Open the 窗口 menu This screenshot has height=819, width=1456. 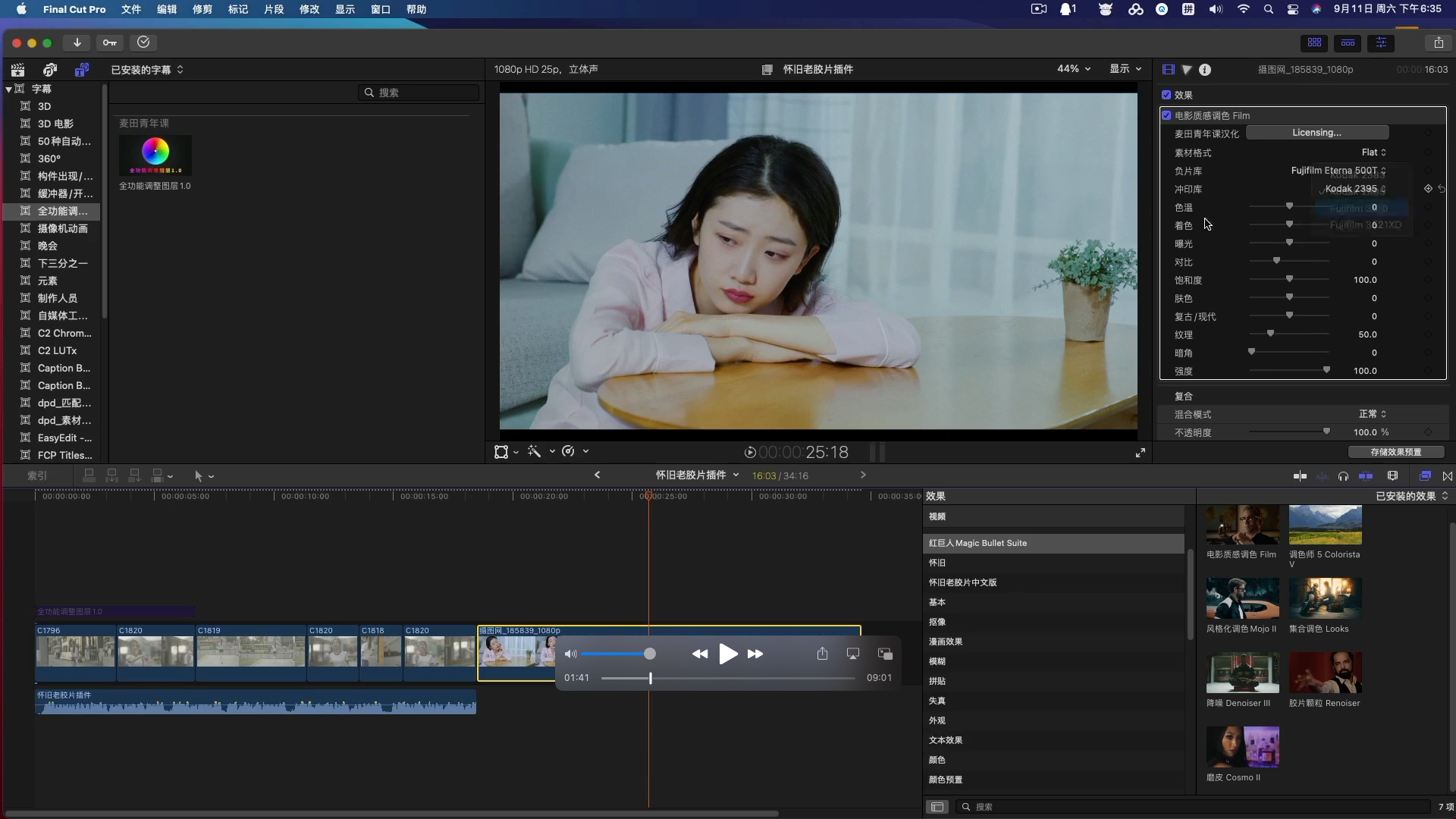381,9
